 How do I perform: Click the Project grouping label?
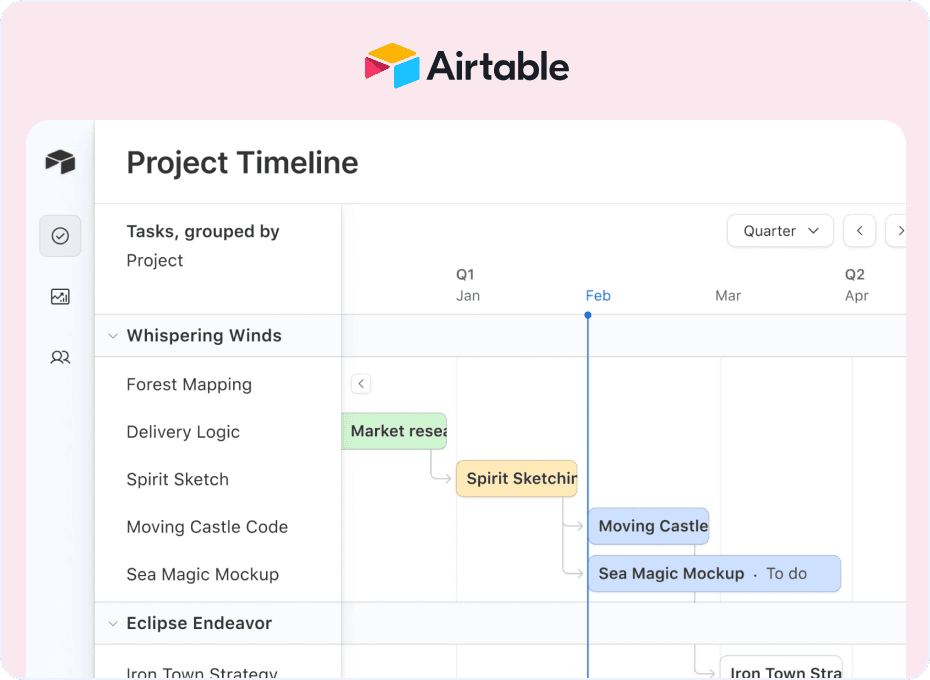click(155, 260)
